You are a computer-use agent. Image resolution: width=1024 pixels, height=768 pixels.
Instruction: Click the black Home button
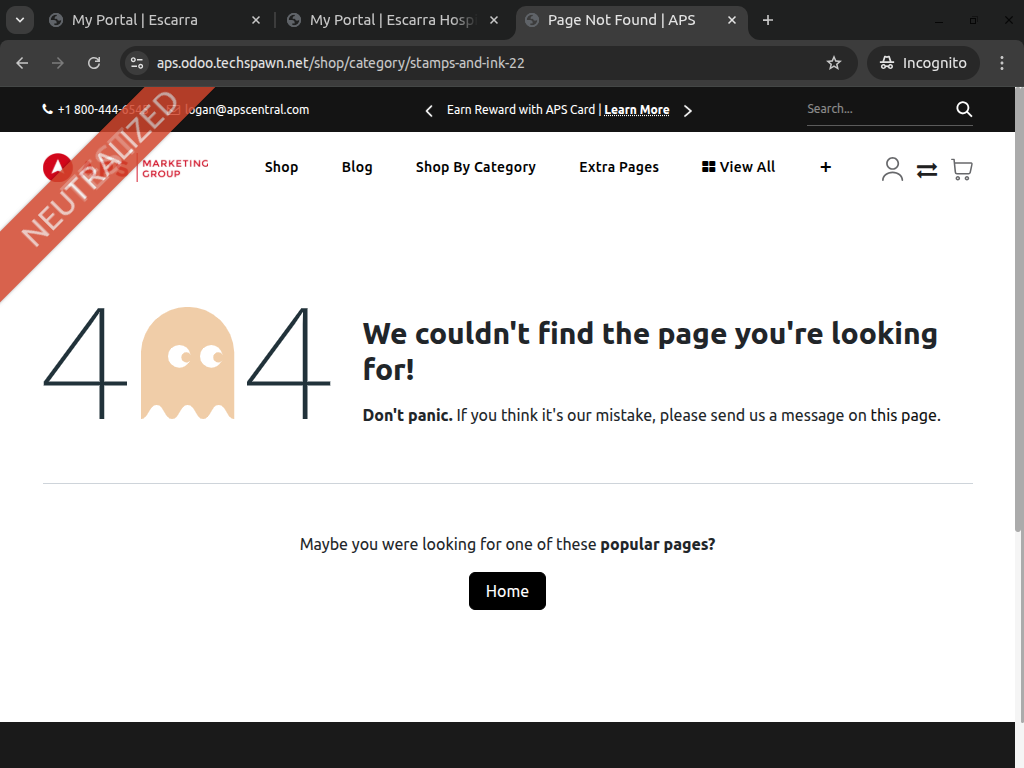tap(507, 591)
